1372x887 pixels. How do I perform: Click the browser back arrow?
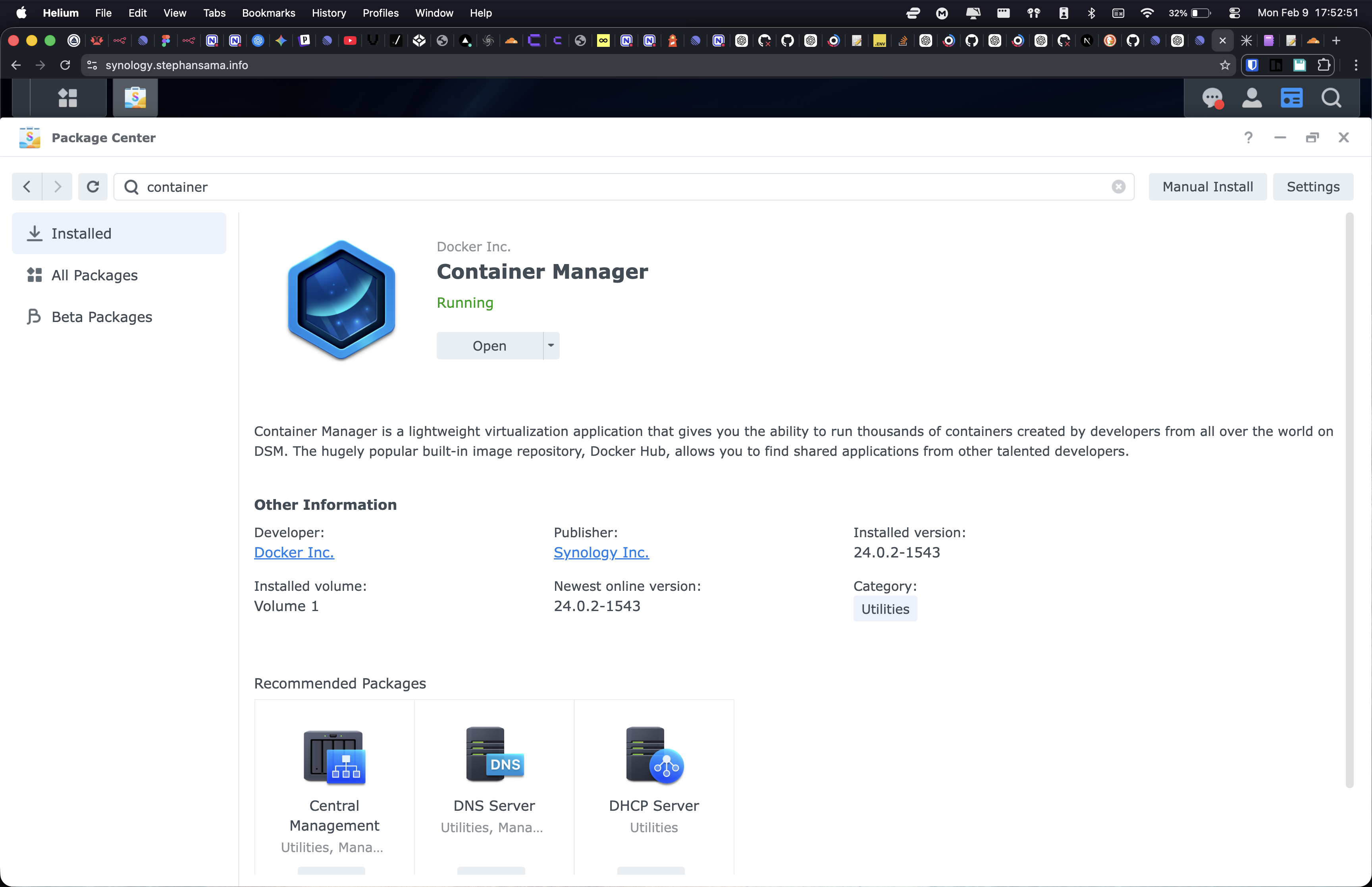click(x=16, y=65)
